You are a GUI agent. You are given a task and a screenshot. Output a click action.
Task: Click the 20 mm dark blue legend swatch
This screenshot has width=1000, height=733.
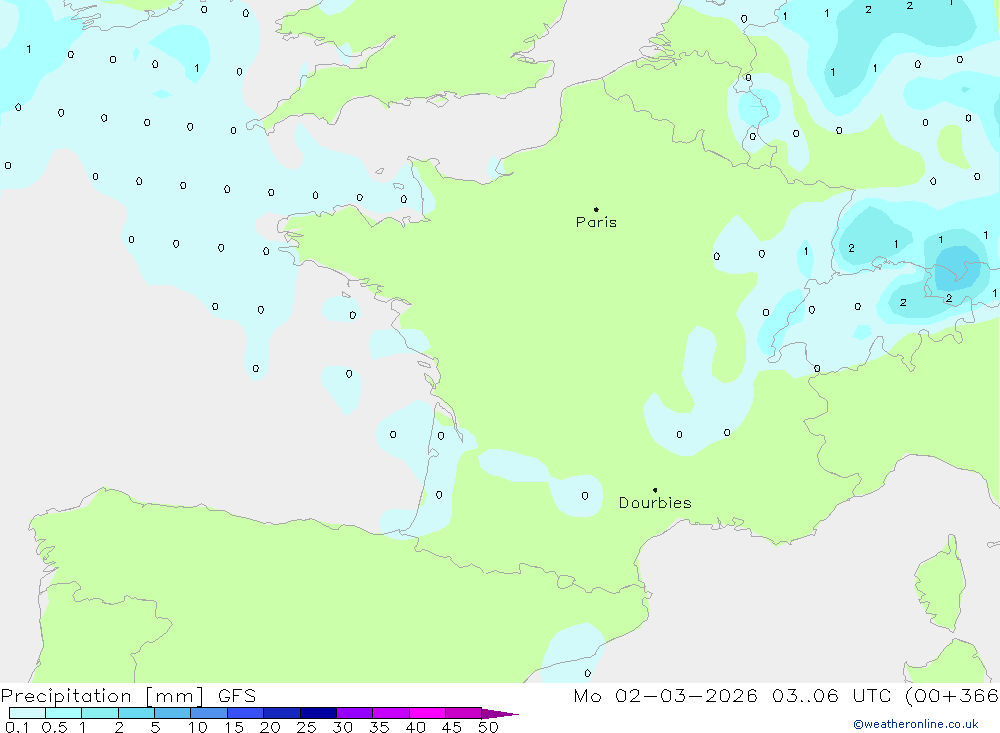coord(281,713)
